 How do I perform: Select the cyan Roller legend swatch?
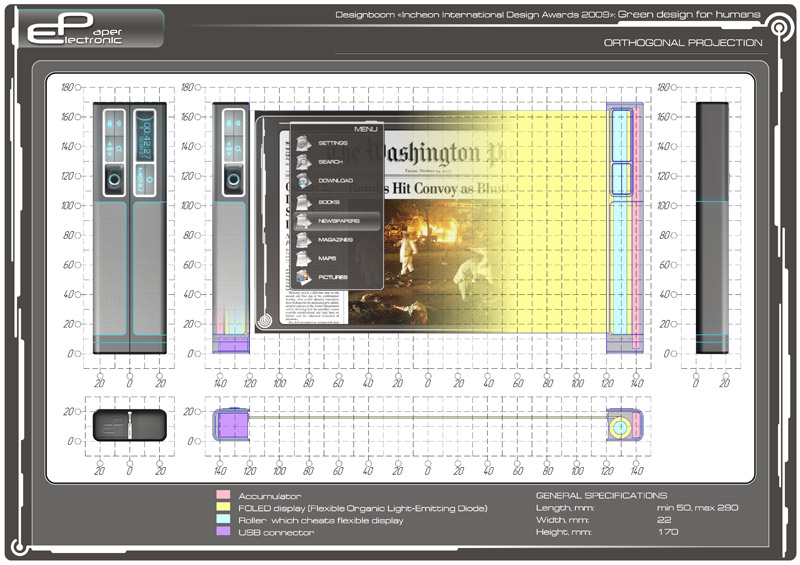(x=222, y=520)
